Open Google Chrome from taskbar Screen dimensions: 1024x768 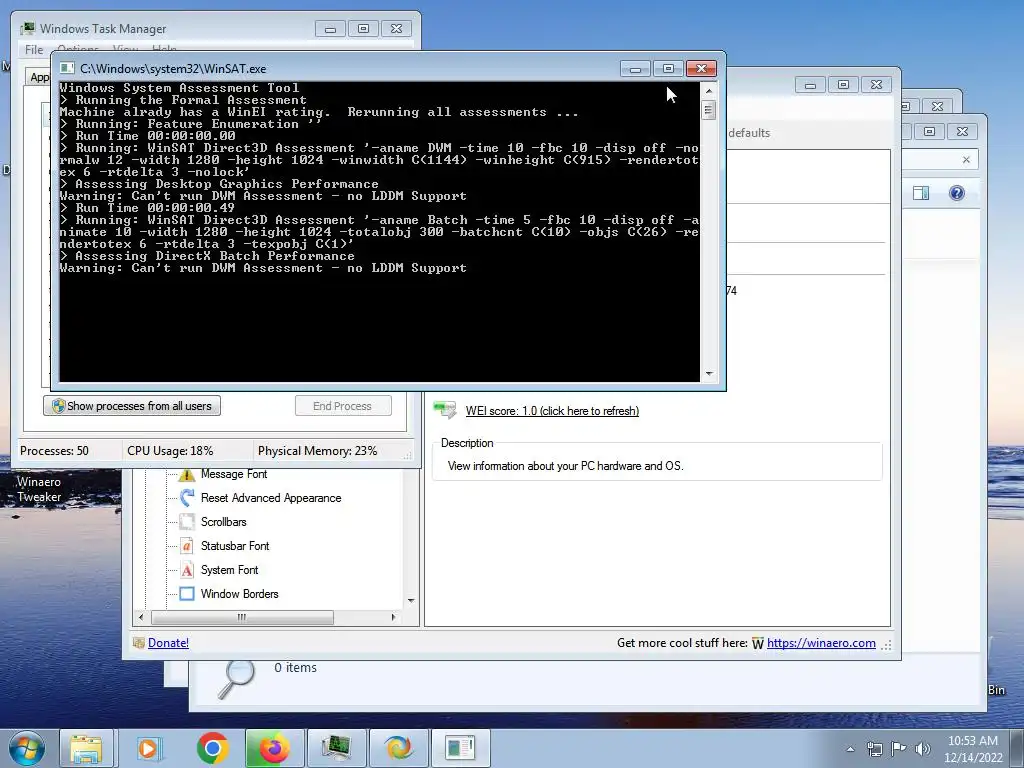[212, 748]
